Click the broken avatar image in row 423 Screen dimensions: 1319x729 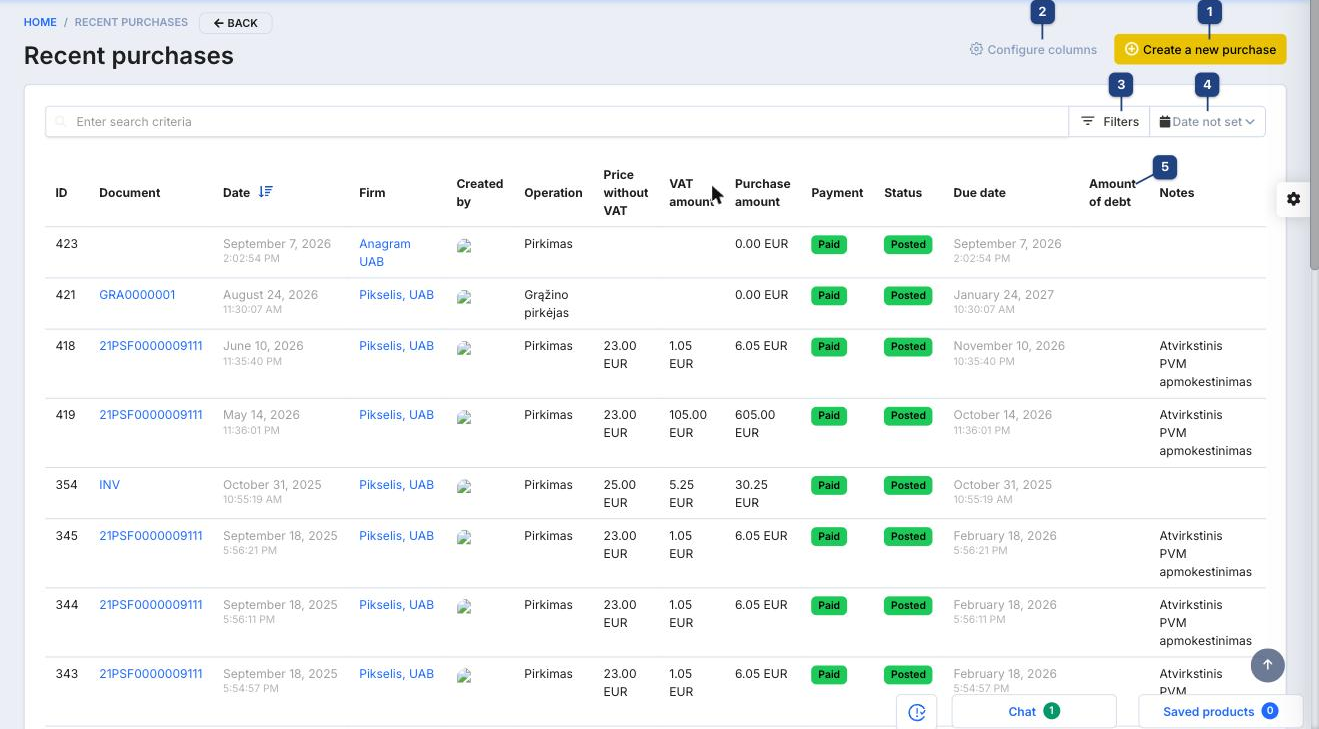pyautogui.click(x=463, y=245)
